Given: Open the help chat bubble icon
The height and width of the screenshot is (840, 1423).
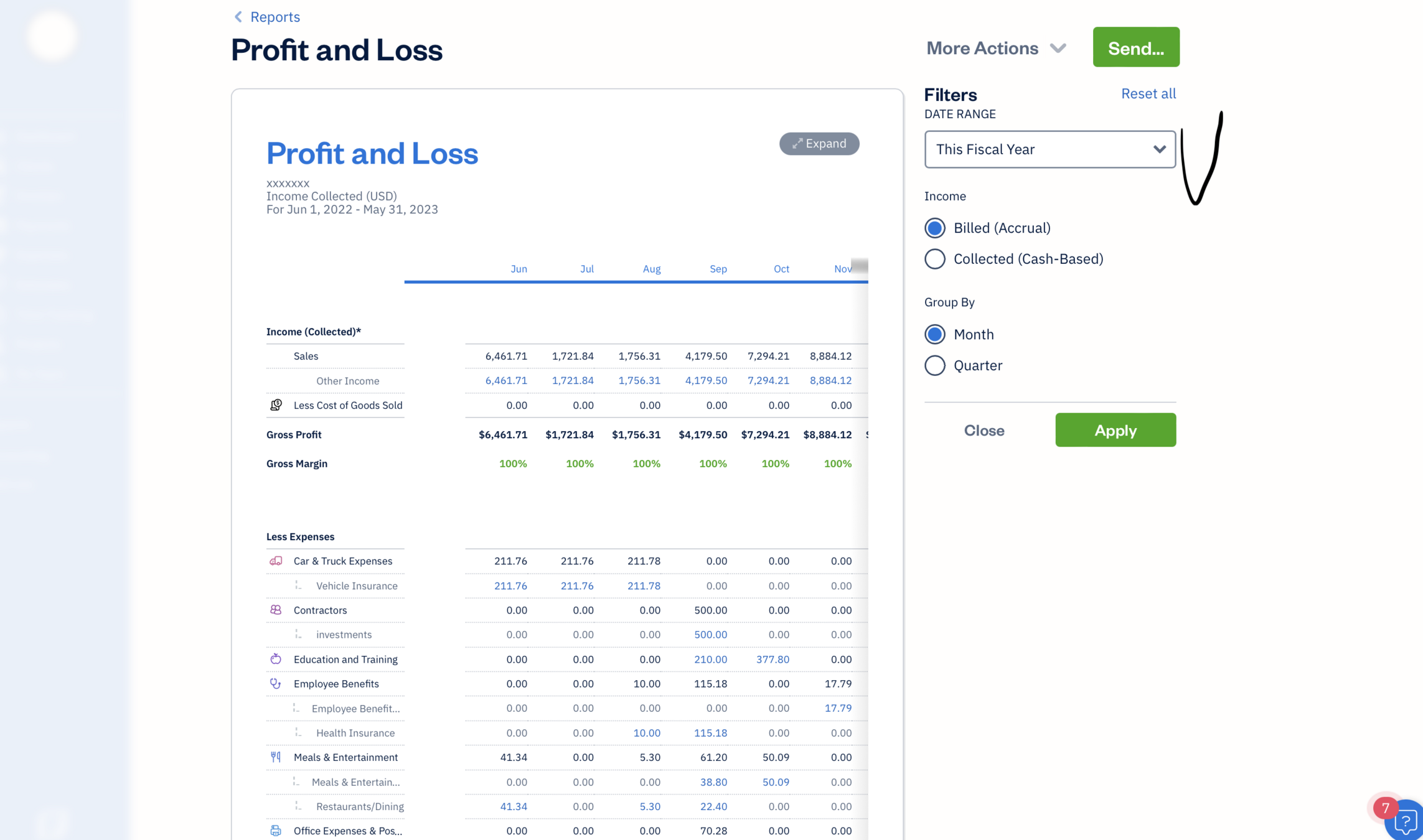Looking at the screenshot, I should click(1405, 823).
